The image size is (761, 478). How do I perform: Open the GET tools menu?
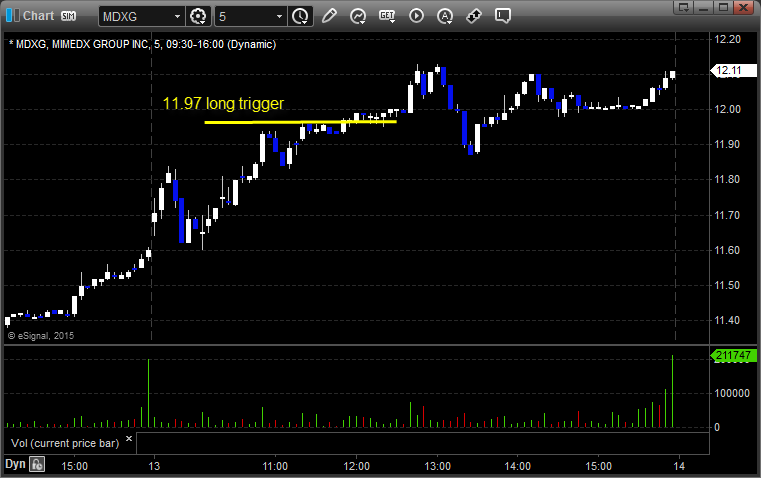click(x=387, y=16)
